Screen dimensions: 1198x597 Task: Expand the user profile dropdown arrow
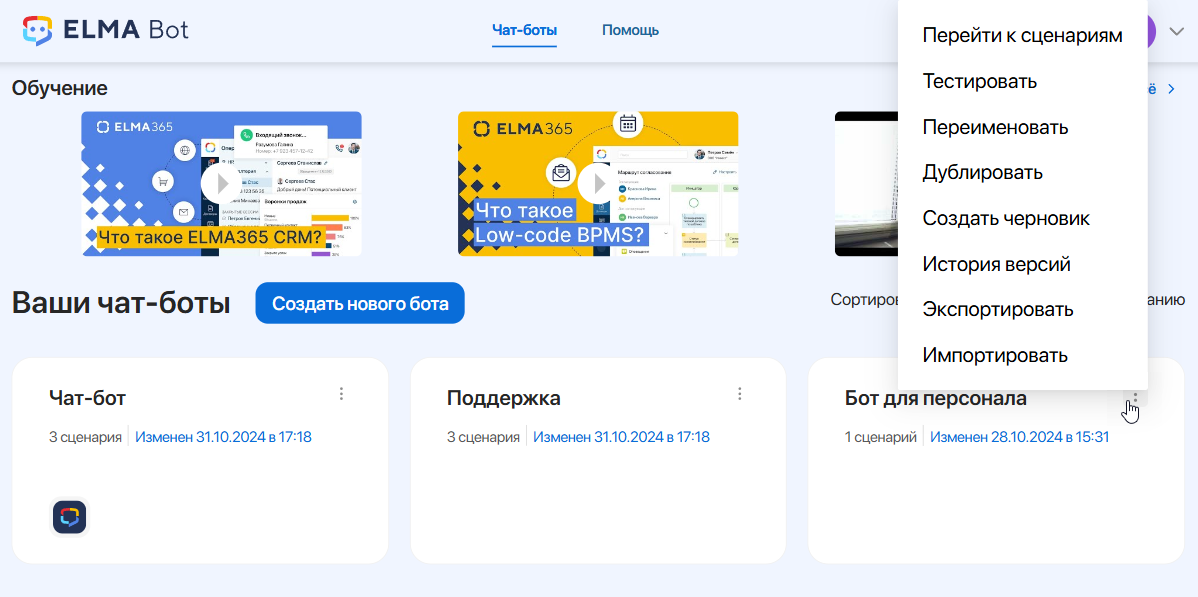(1176, 31)
